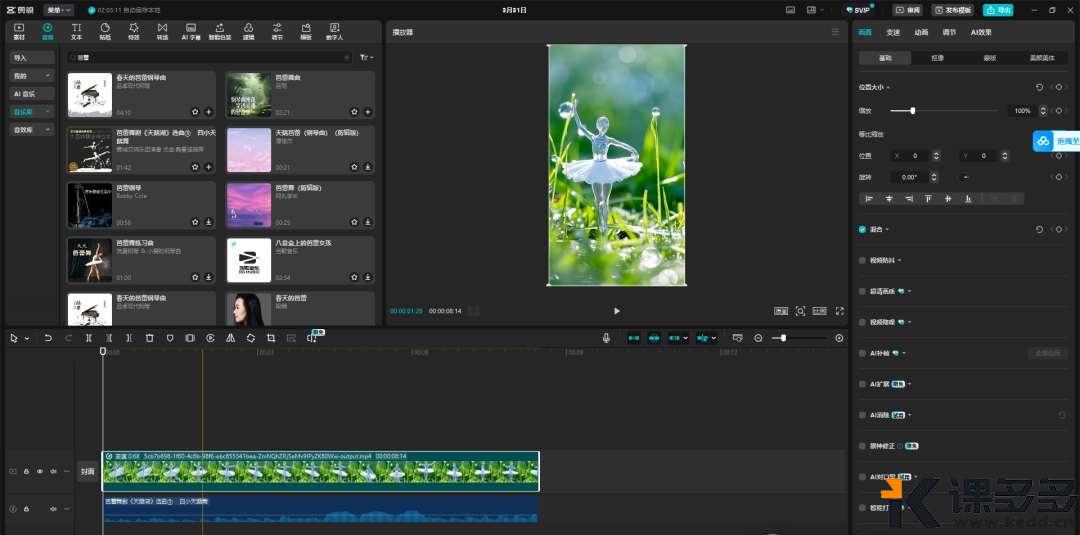Image resolution: width=1080 pixels, height=535 pixels.
Task: Click the 导出 export button
Action: (997, 10)
